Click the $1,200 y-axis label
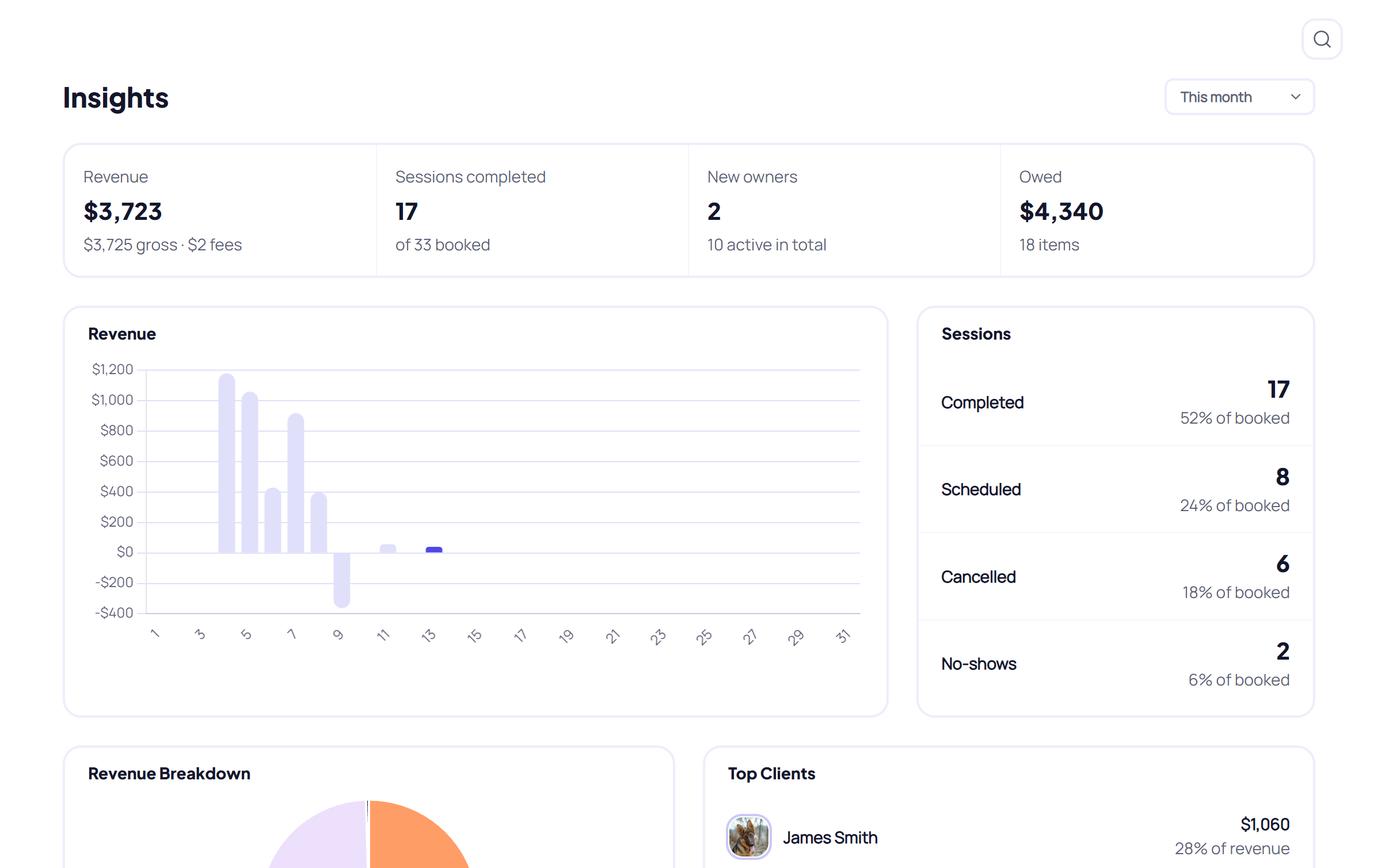Screen dimensions: 1389x868 coord(112,370)
